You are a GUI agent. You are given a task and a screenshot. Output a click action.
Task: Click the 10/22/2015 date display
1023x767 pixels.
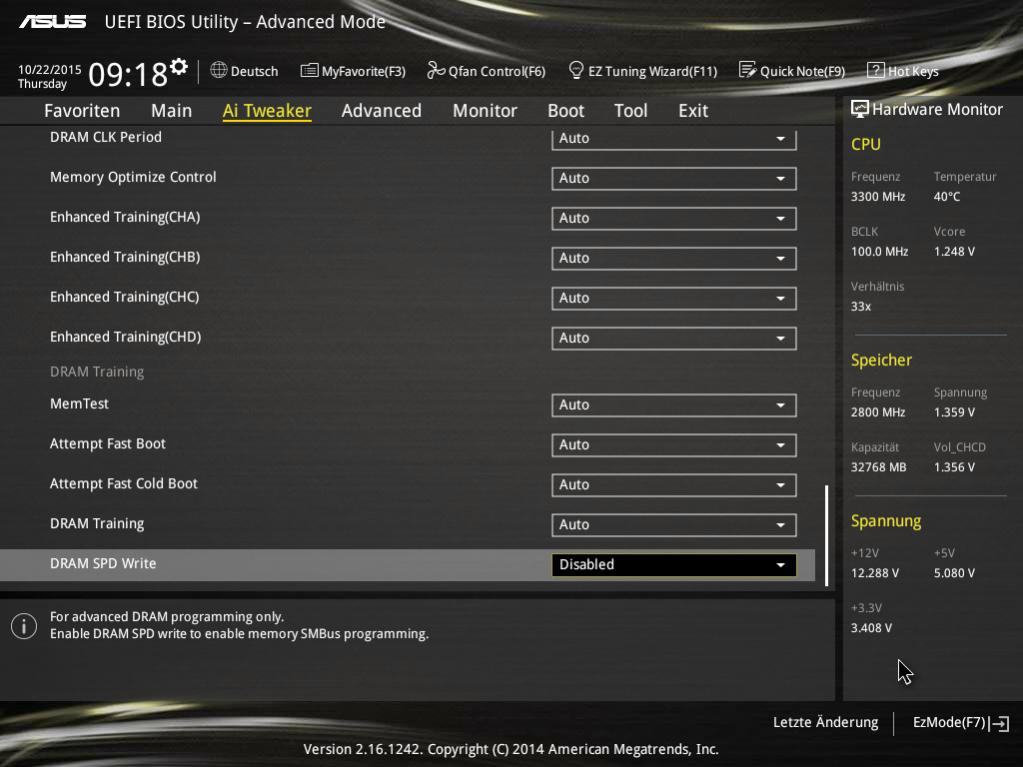coord(50,69)
